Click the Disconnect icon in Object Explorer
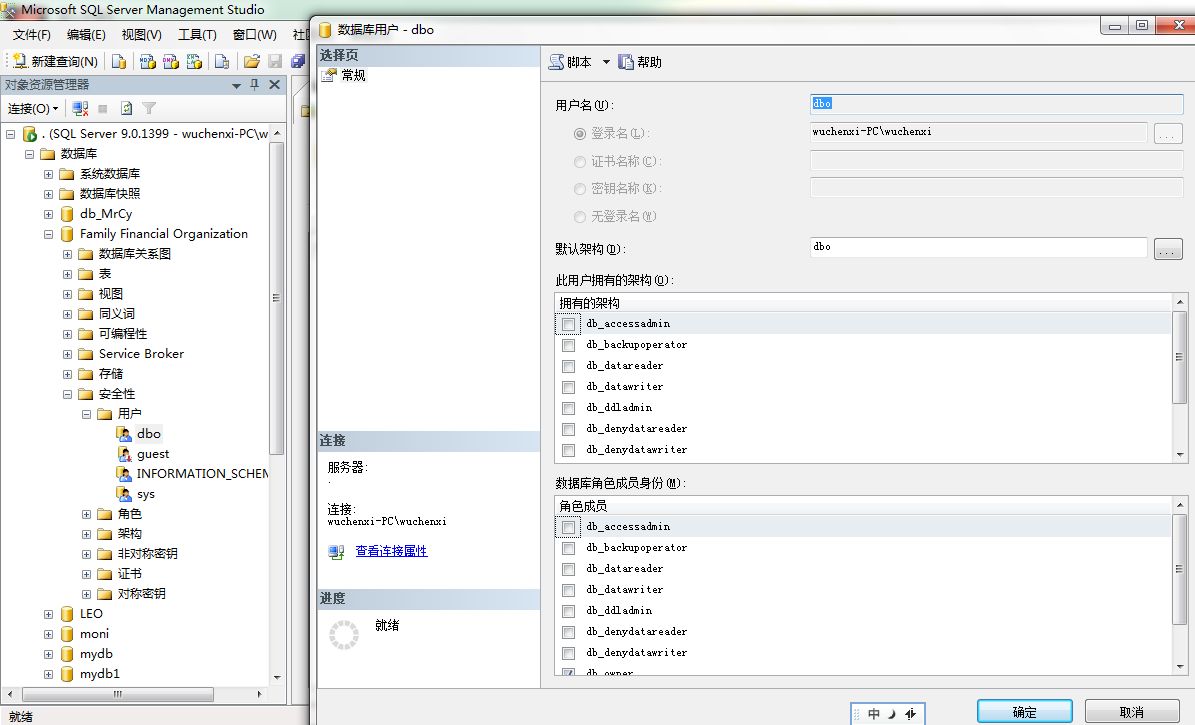This screenshot has height=725, width=1195. (80, 108)
